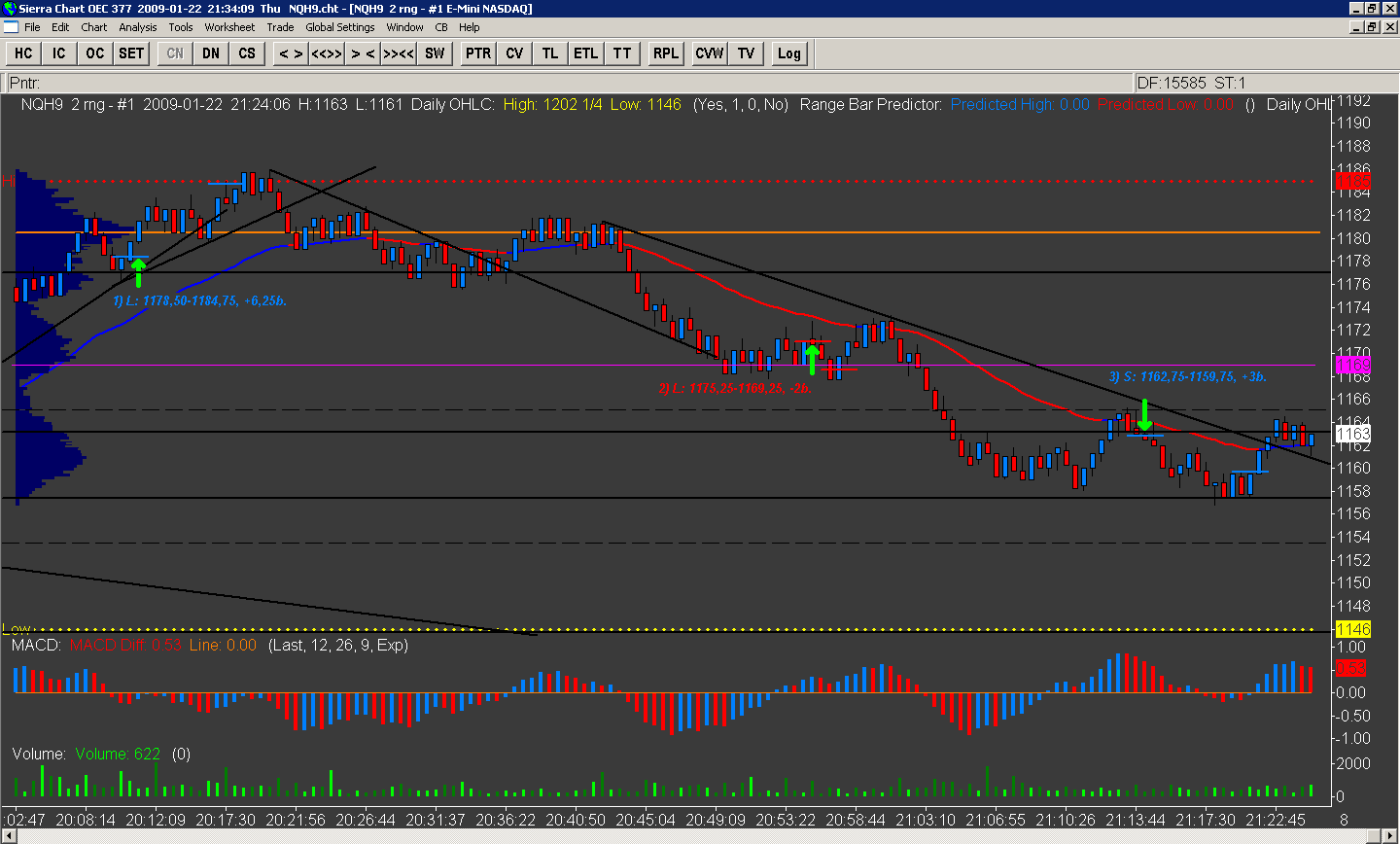Select the PTR pointer tool

tap(478, 53)
